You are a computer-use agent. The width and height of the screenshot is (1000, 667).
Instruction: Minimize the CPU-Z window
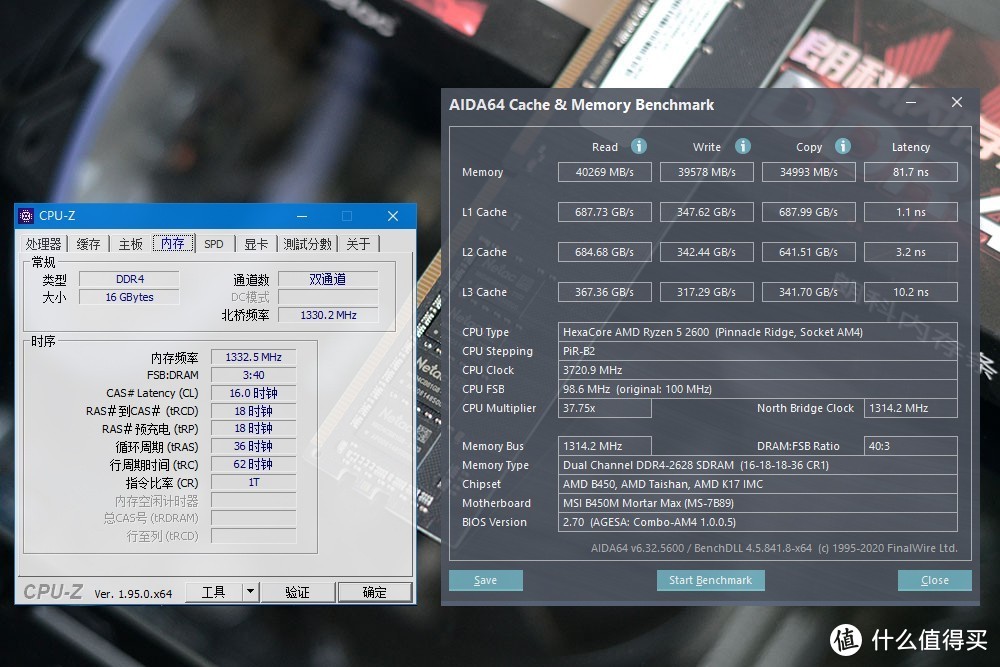coord(302,216)
